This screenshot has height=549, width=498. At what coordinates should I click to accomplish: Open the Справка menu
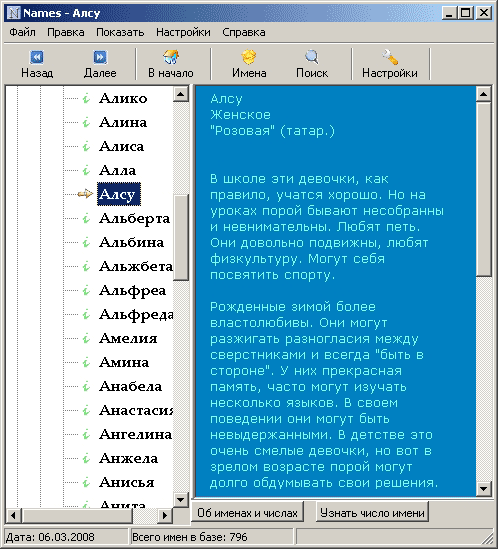click(x=244, y=32)
